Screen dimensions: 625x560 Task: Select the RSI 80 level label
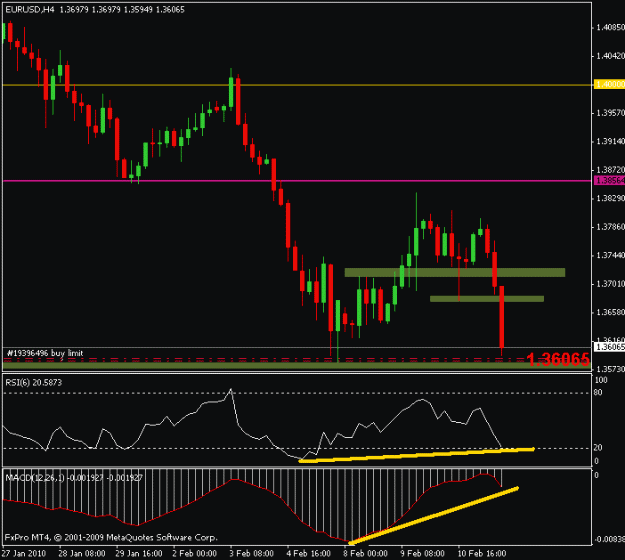coord(598,393)
